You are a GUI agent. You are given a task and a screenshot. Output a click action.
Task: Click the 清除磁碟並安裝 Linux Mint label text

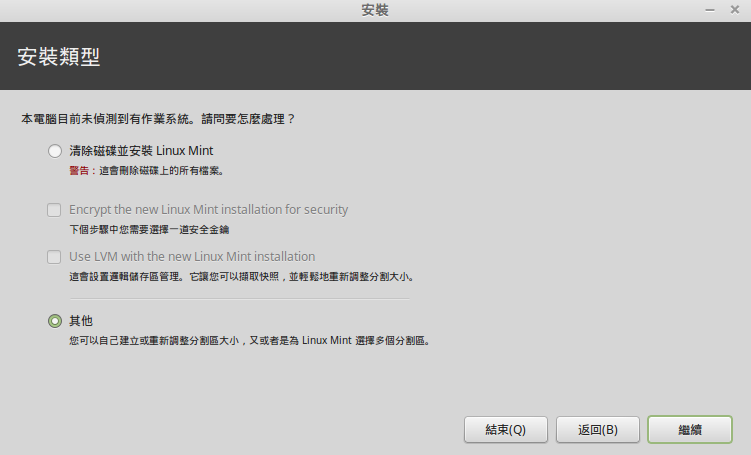(141, 151)
